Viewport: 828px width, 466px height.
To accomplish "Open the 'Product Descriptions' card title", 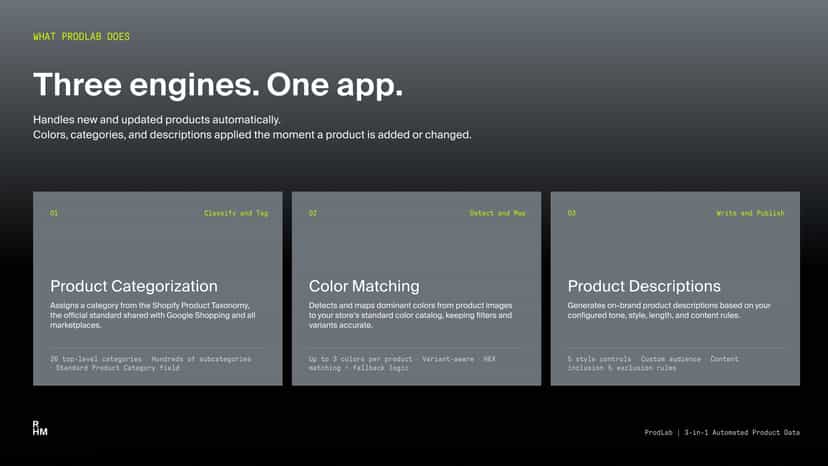I will click(x=644, y=286).
